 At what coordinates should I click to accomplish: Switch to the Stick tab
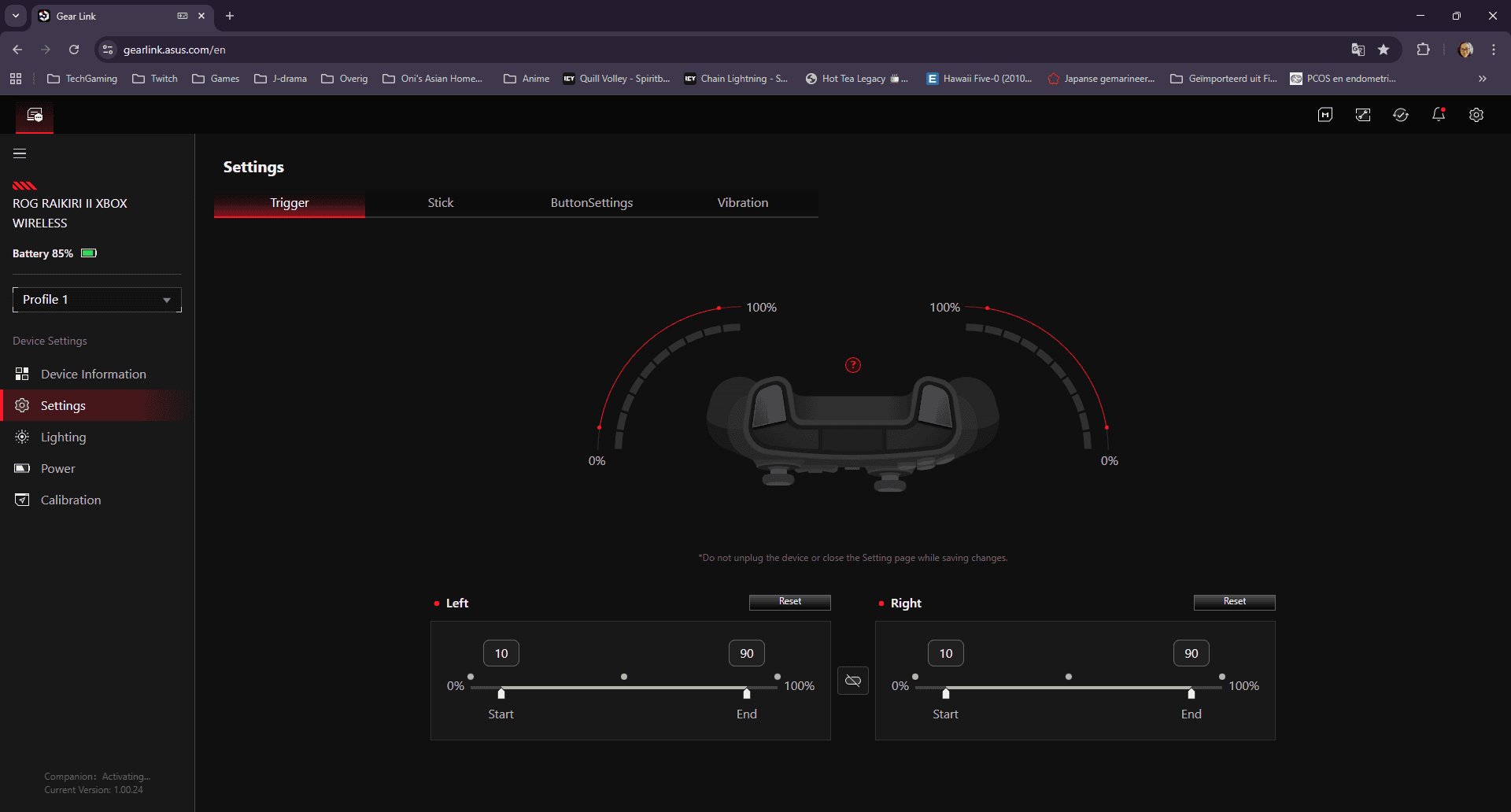click(x=441, y=203)
